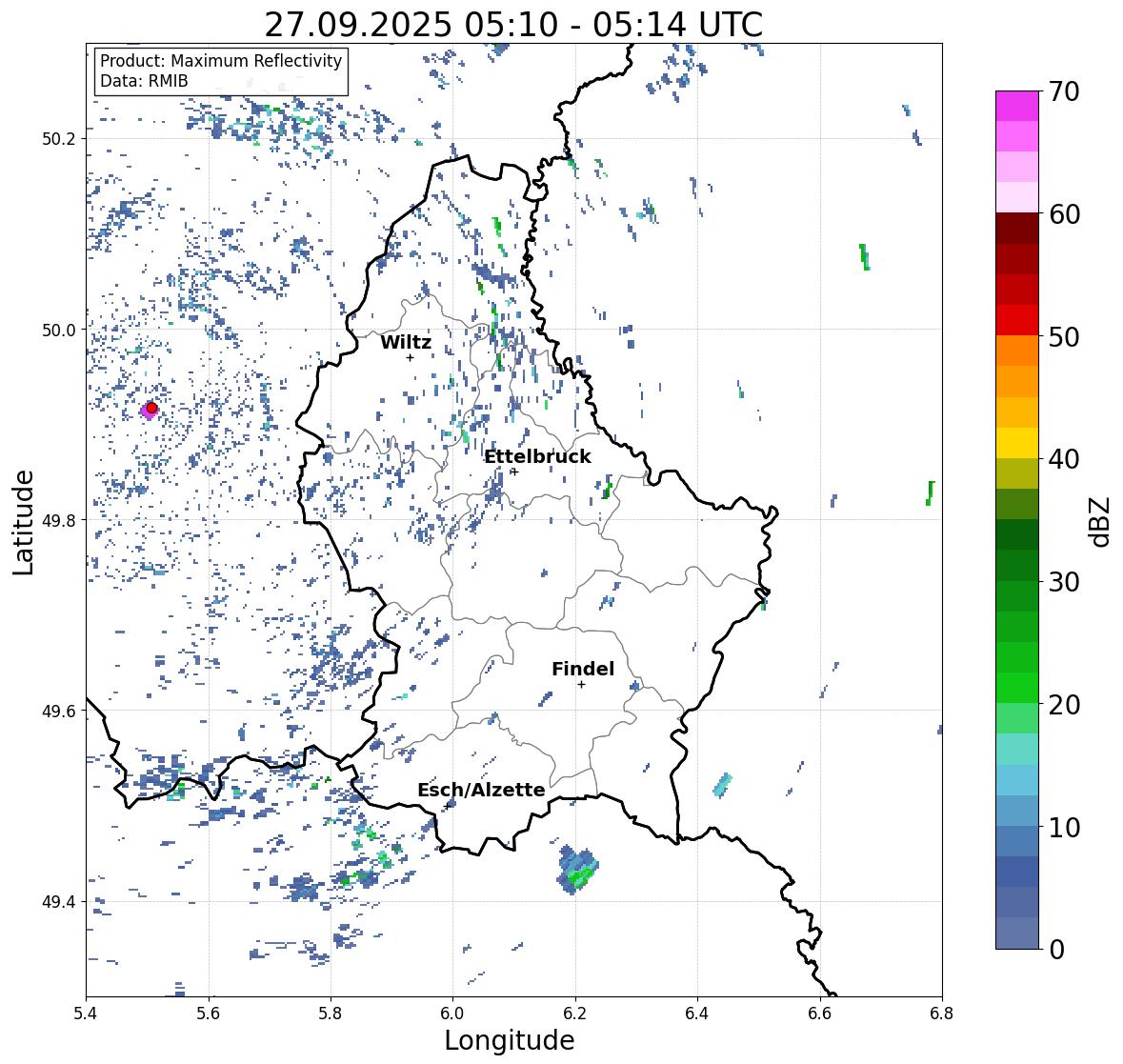Click the 5.6 longitude tick label
Screen dimensions: 1123x1064
[x=209, y=1014]
